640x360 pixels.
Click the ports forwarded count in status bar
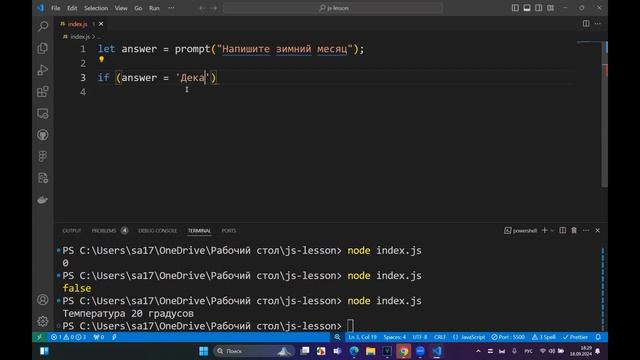pos(99,337)
